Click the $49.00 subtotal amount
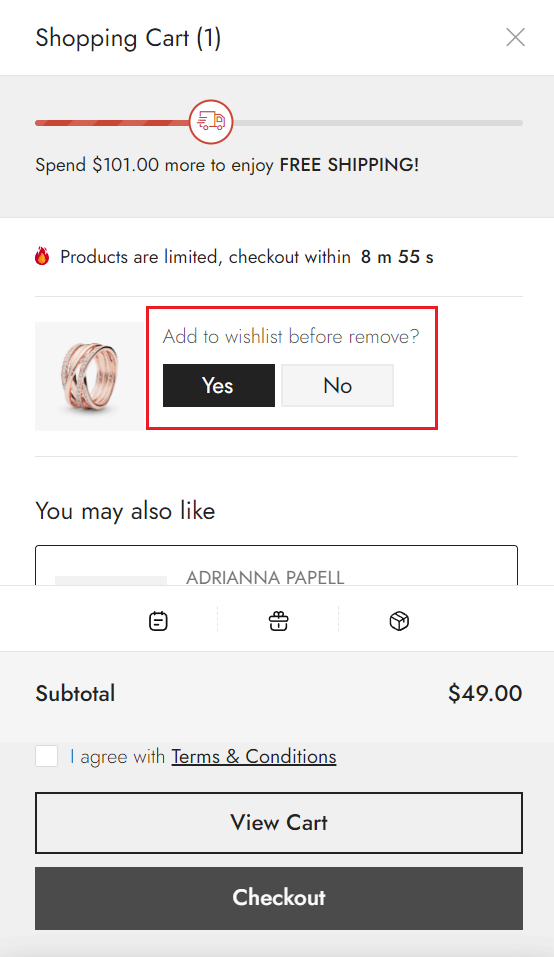The height and width of the screenshot is (957, 554). coord(485,693)
